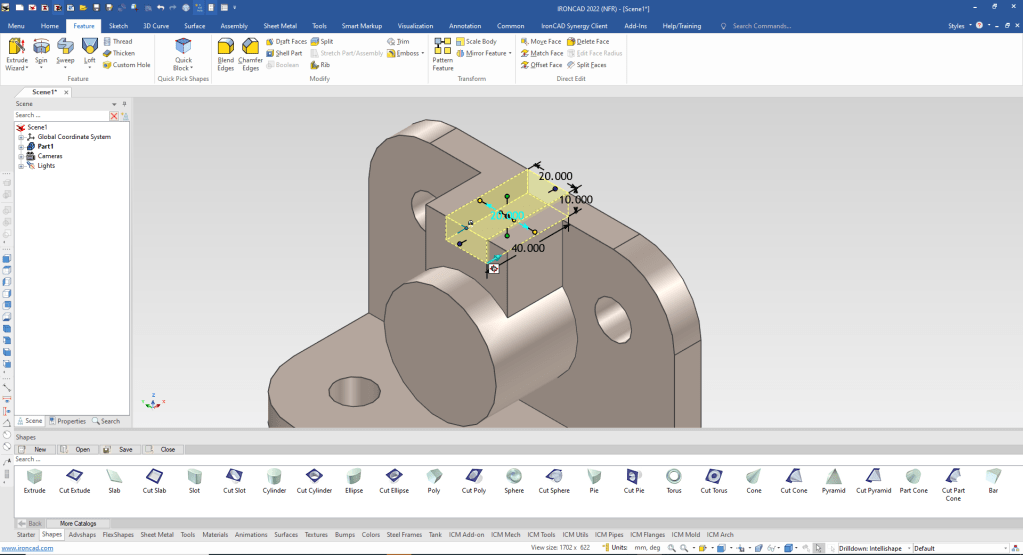Viewport: 1023px width, 555px height.
Task: Click the More Catalogs button
Action: point(78,523)
